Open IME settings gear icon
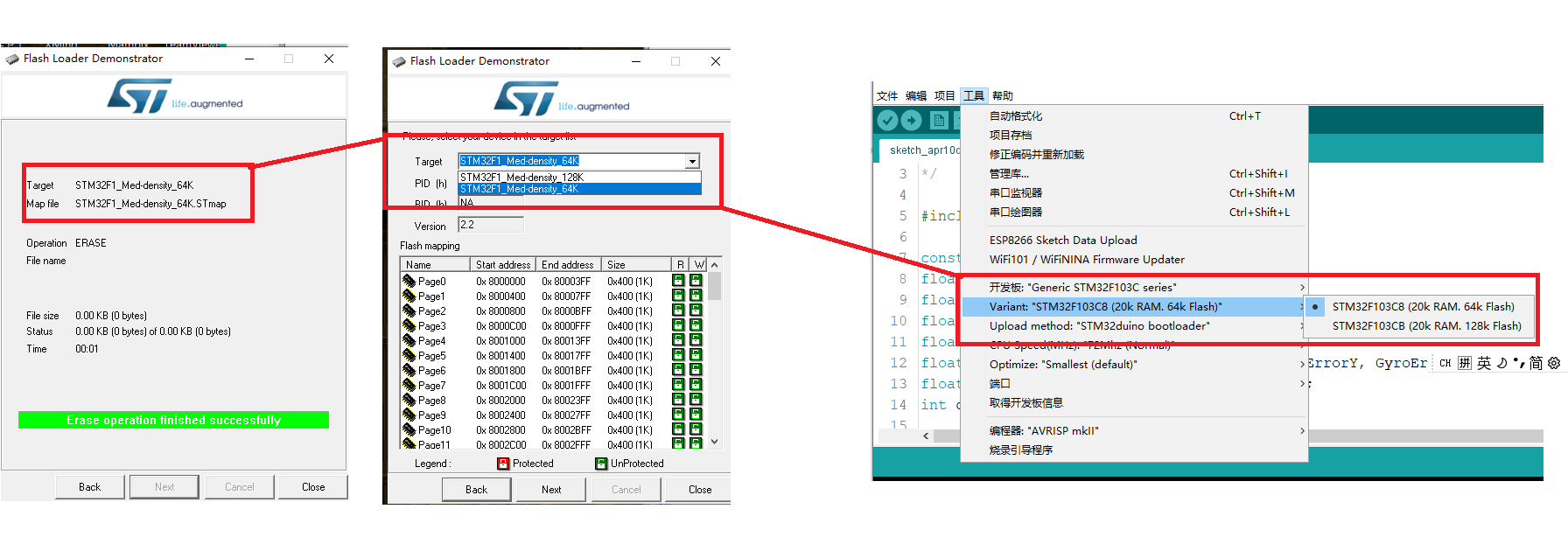1568x551 pixels. point(1554,363)
